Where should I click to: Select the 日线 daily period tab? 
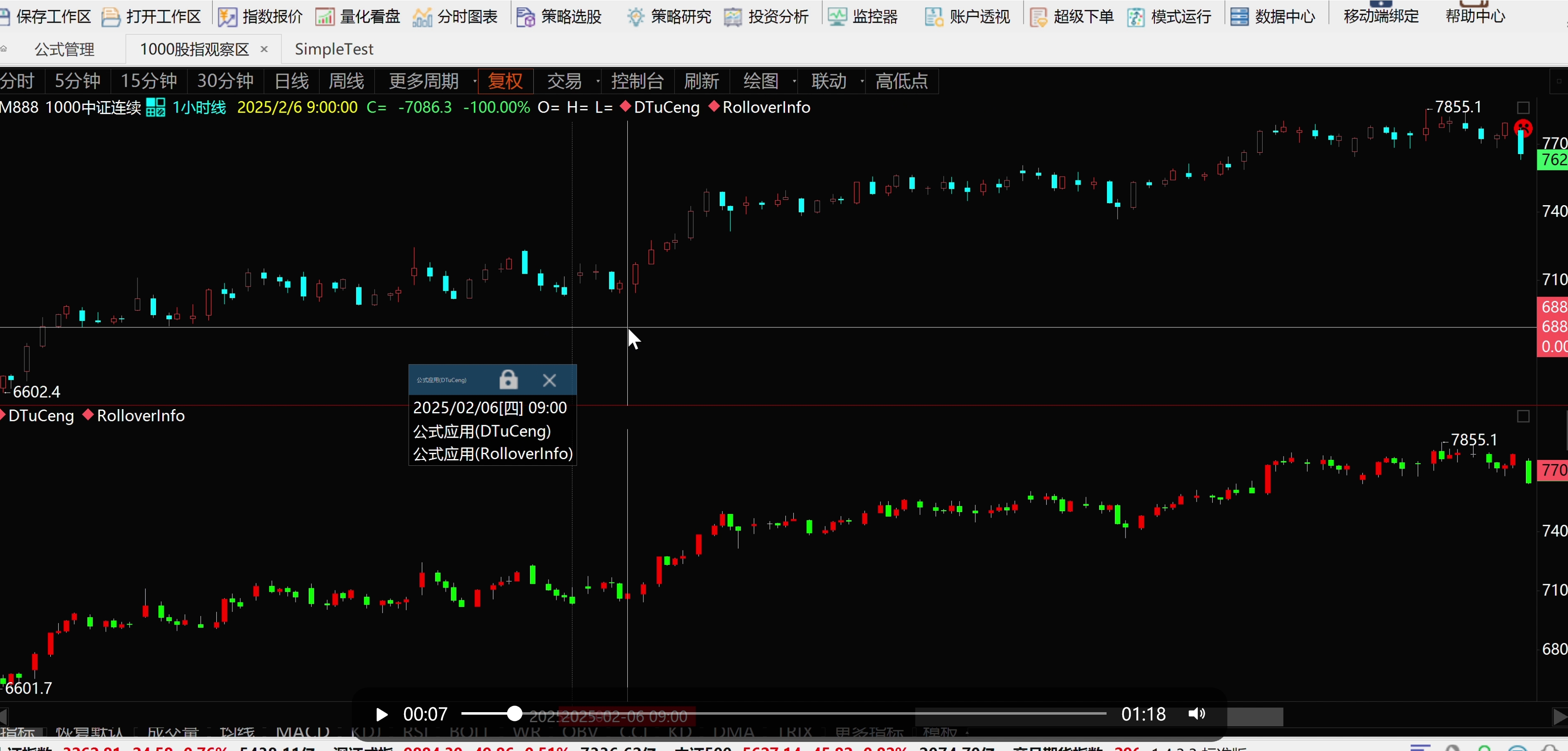tap(291, 81)
